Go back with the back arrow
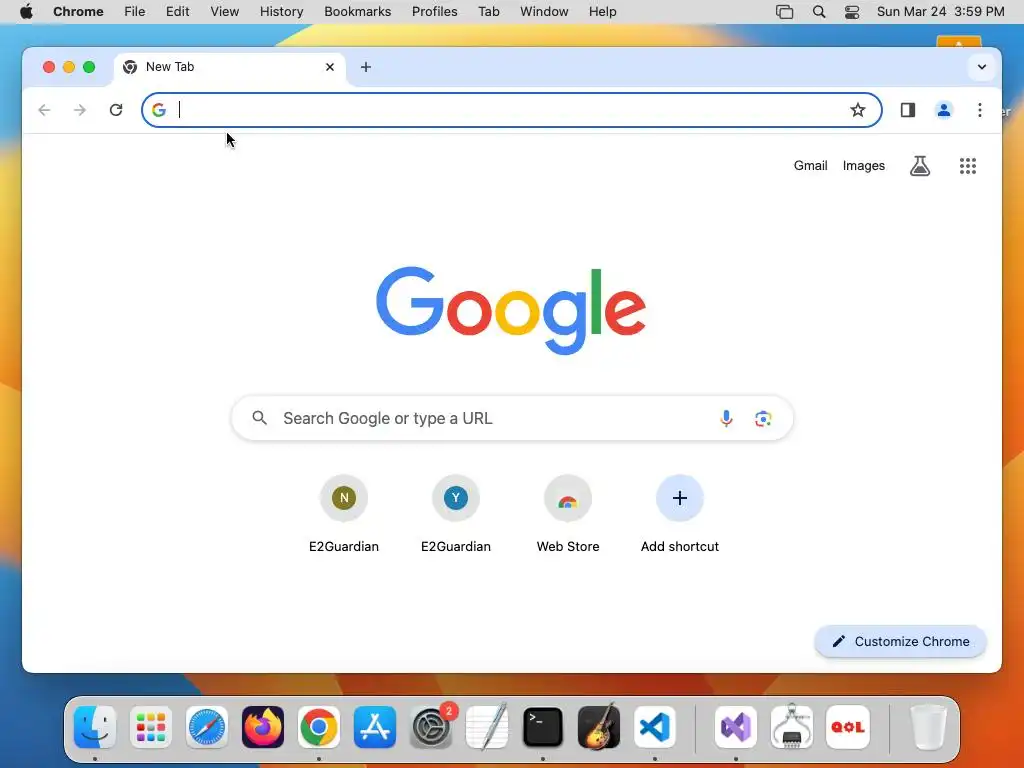Viewport: 1024px width, 768px height. 44,110
